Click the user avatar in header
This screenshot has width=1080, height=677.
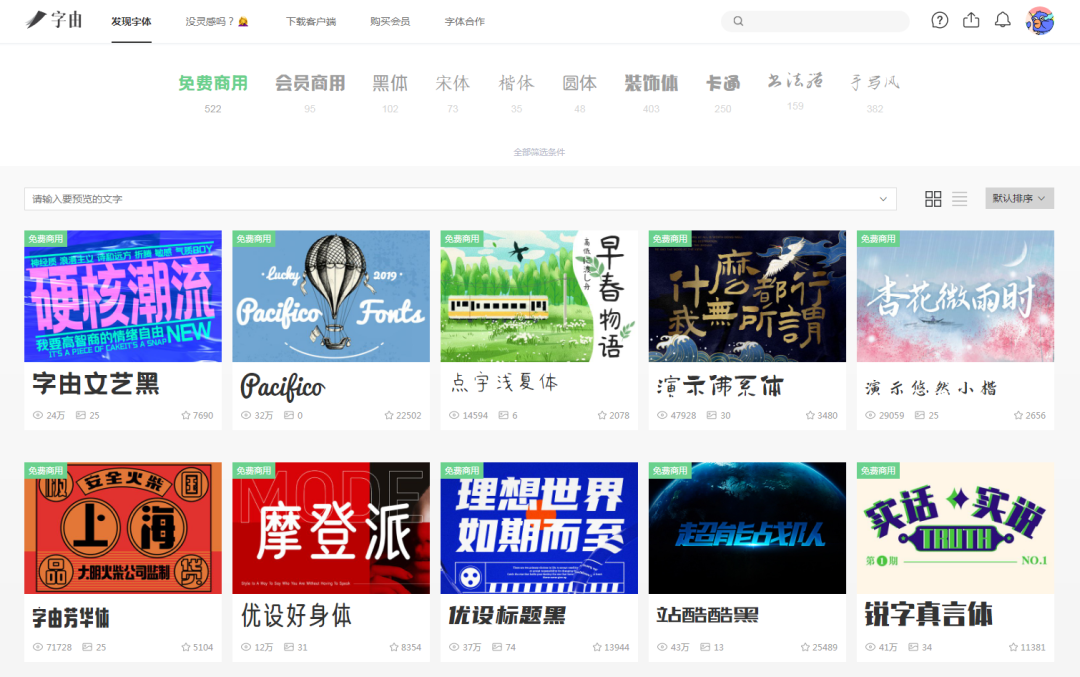pyautogui.click(x=1040, y=21)
